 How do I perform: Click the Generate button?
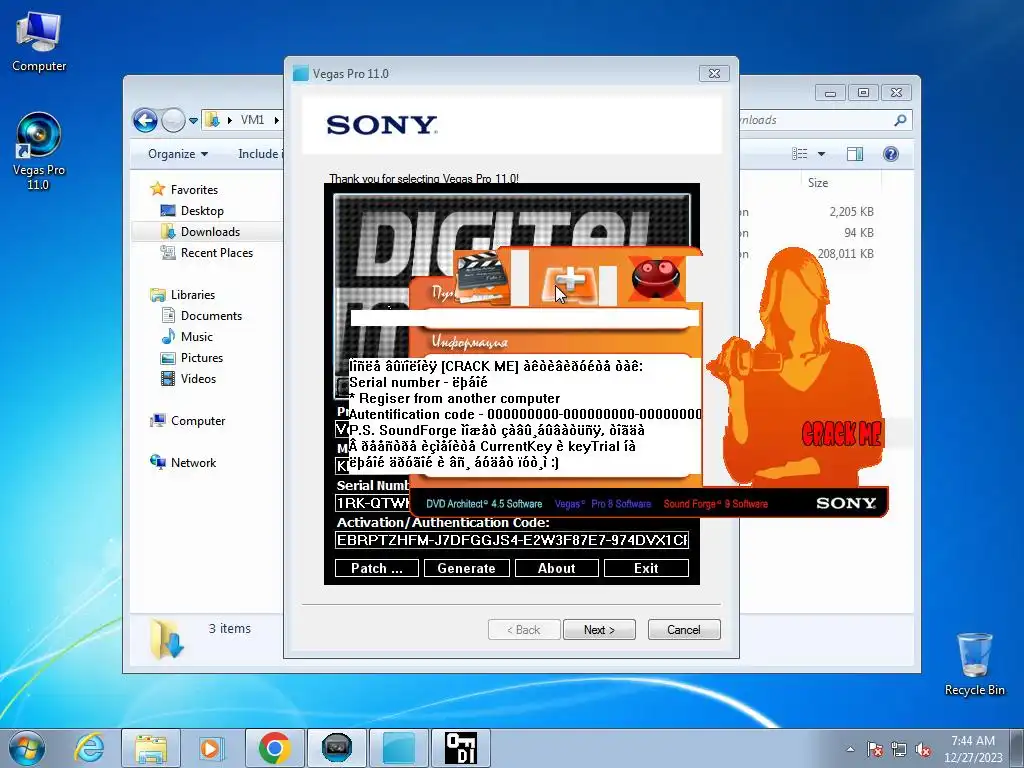pyautogui.click(x=466, y=568)
